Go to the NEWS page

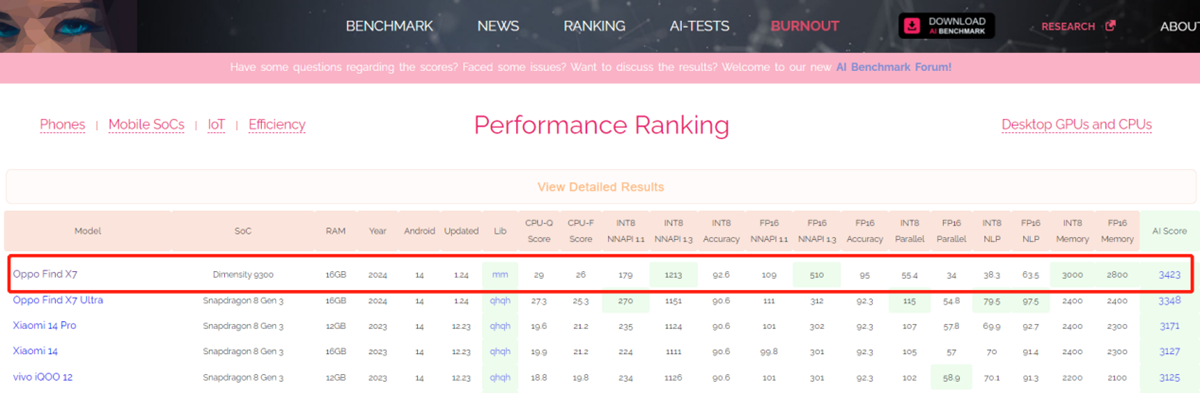coord(498,26)
